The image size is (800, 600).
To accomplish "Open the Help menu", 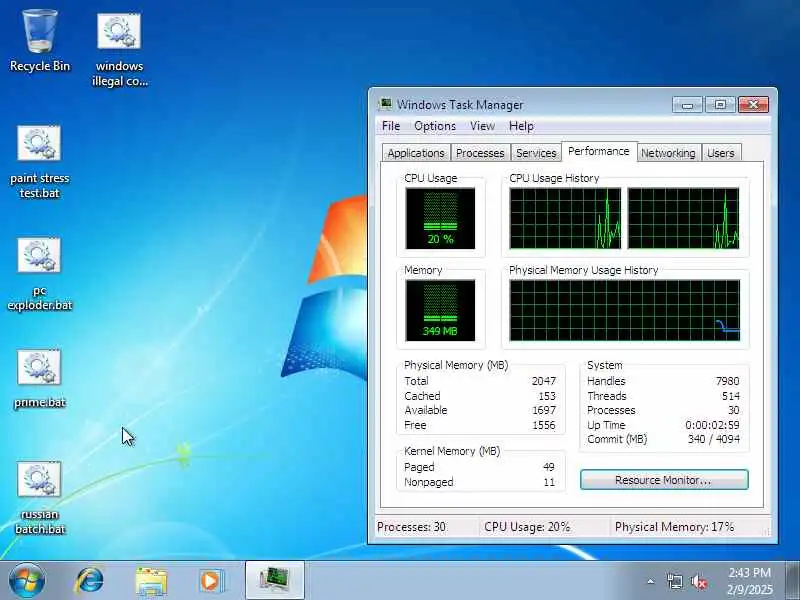I will tap(521, 126).
